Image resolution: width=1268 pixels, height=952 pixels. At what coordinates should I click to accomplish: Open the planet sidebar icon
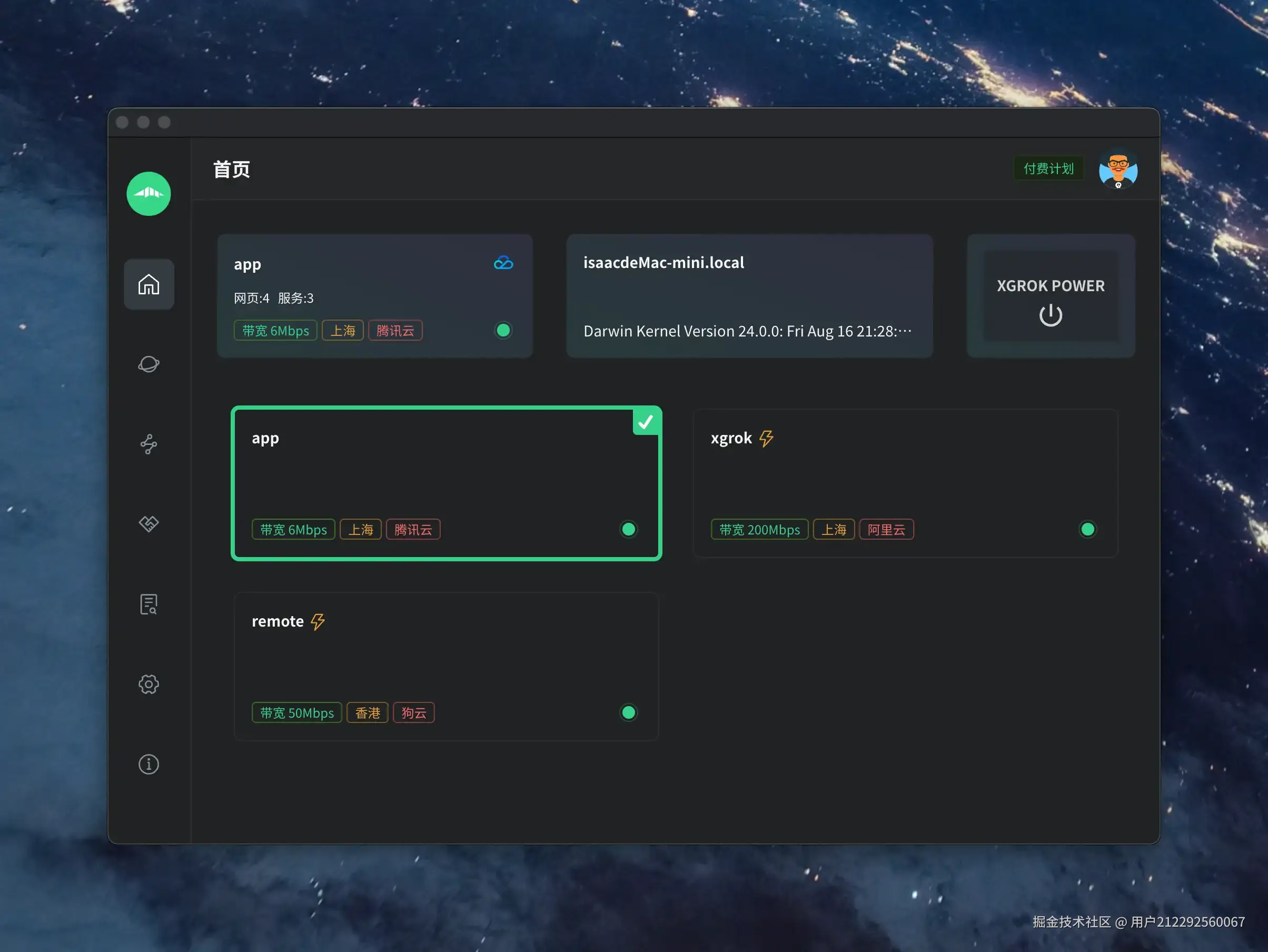pyautogui.click(x=148, y=364)
